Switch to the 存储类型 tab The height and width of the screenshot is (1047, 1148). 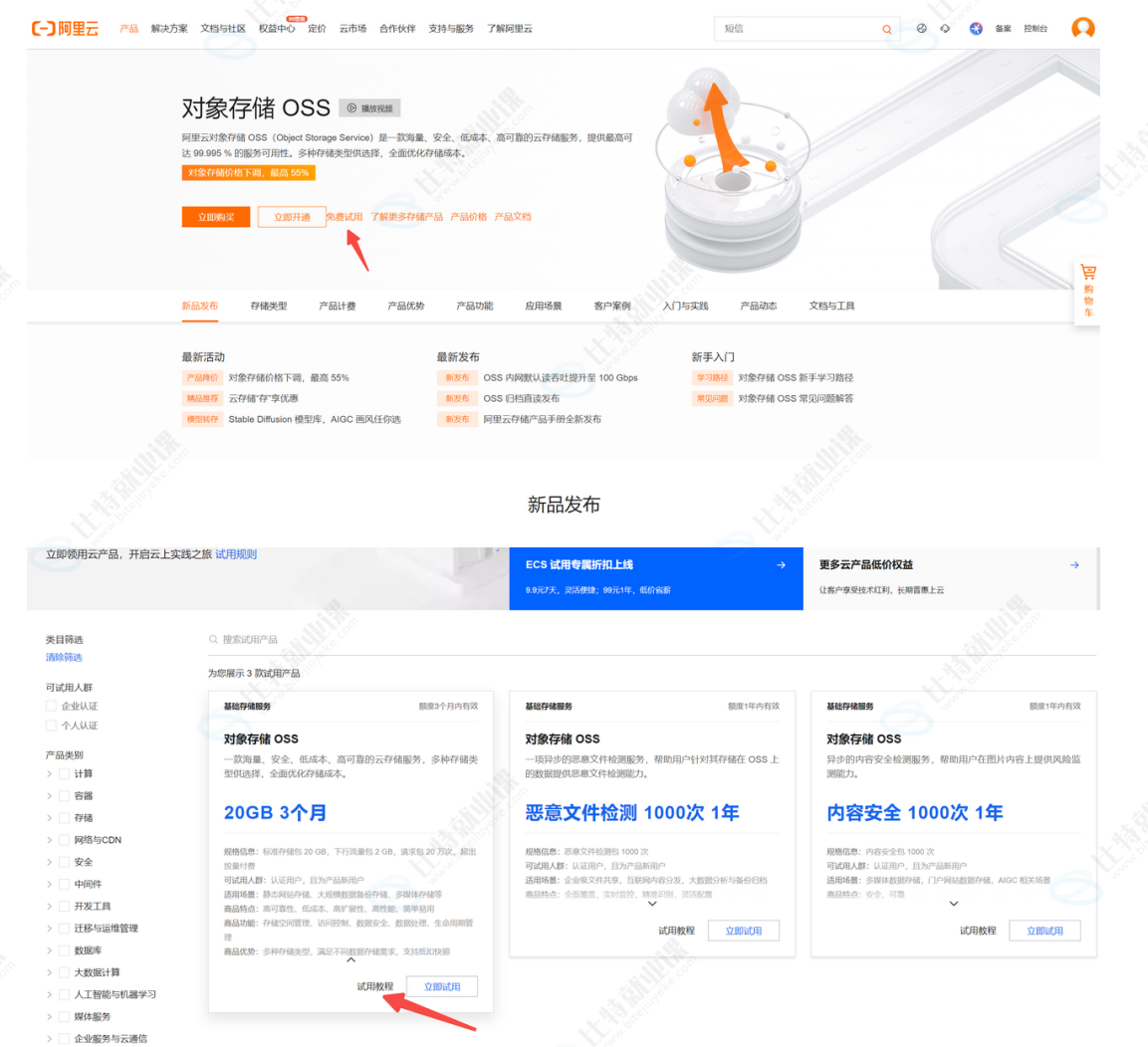click(x=269, y=306)
